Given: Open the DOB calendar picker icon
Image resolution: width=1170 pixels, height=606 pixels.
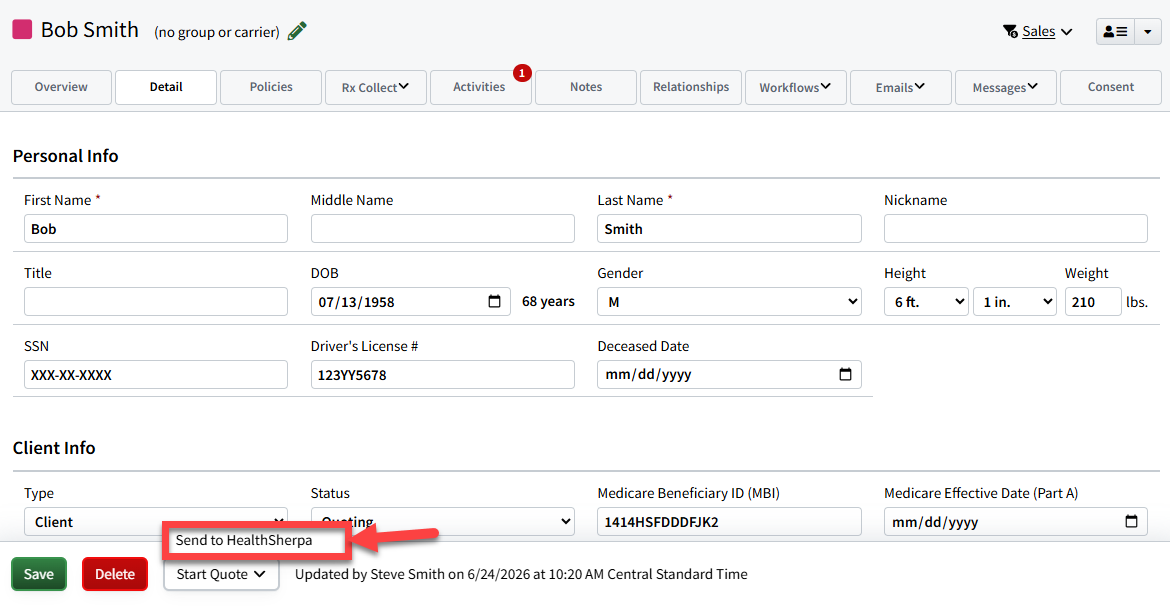Looking at the screenshot, I should (x=494, y=302).
